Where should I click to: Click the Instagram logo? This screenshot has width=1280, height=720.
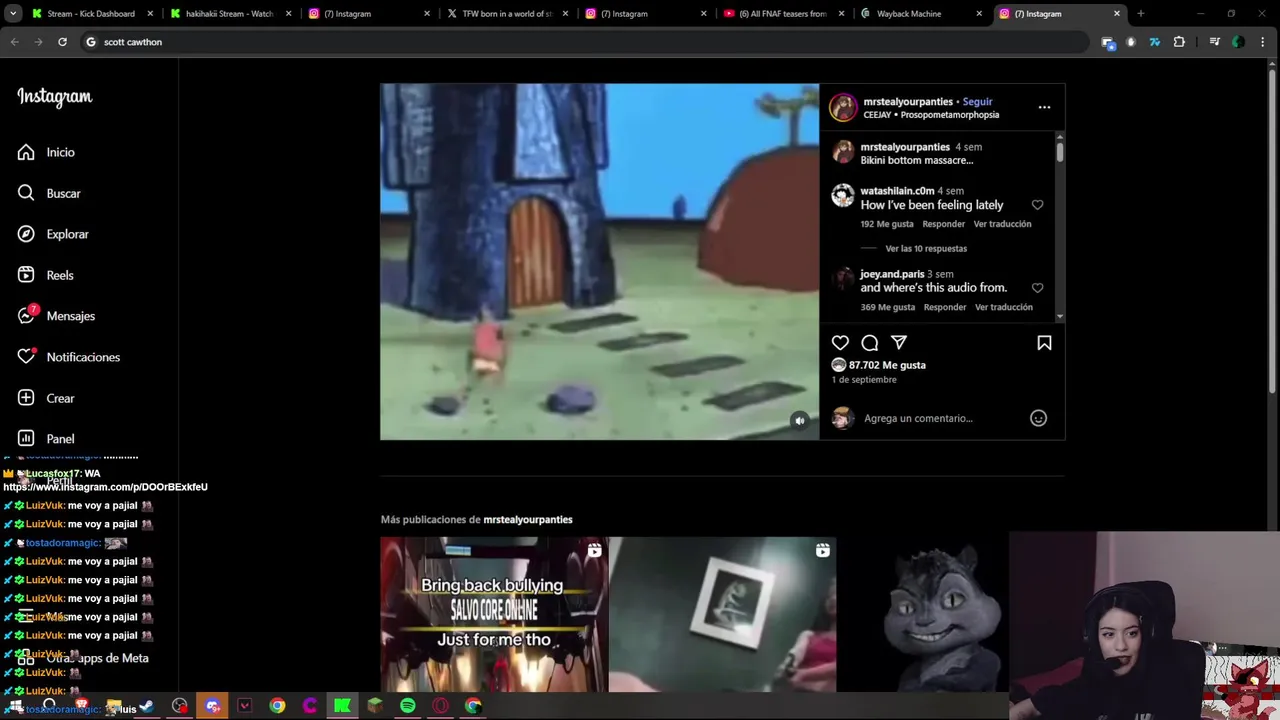click(54, 97)
